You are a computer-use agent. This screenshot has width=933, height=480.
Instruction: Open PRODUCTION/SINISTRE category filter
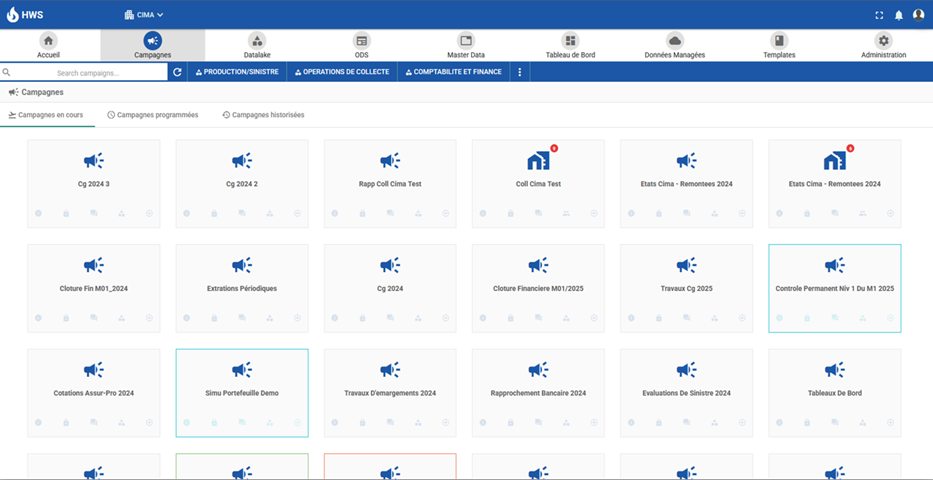[237, 73]
